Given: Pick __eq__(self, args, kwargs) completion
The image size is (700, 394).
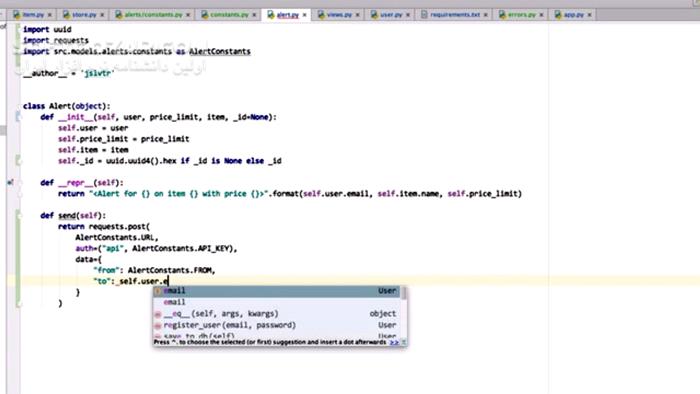Looking at the screenshot, I should point(276,314).
